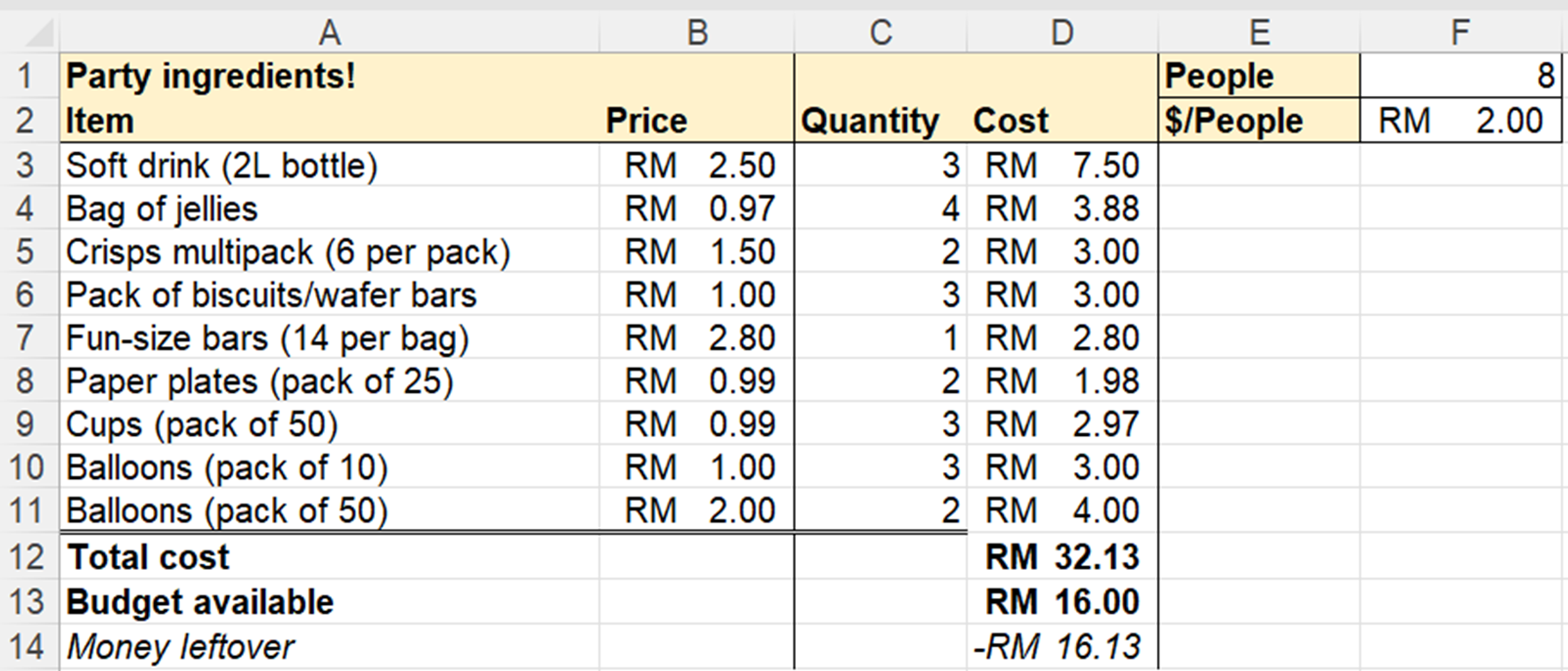Select column E header
The height and width of the screenshot is (671, 1568).
point(1259,33)
